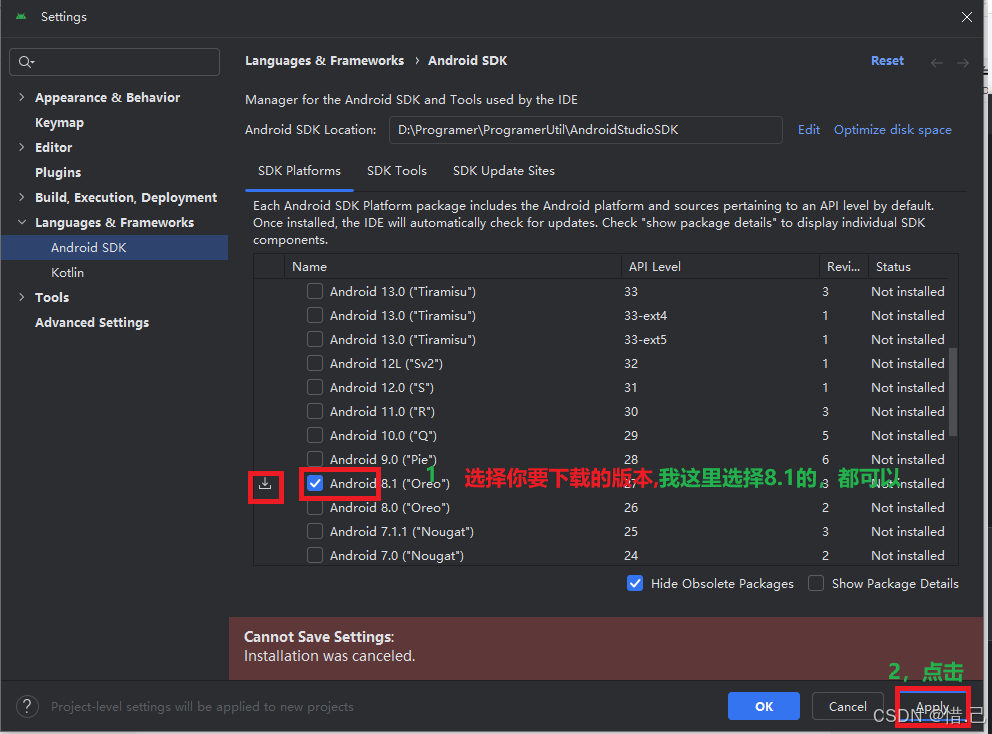Screen dimensions: 992x734
Task: Expand Build, Execution, Deployment section
Action: pyautogui.click(x=22, y=197)
